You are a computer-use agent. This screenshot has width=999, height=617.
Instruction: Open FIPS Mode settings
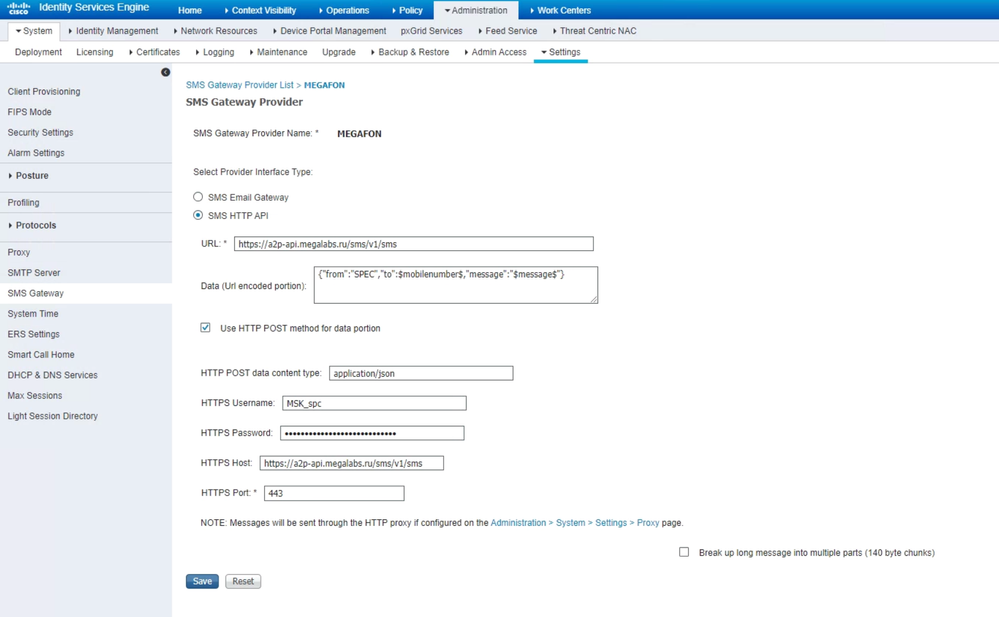[x=29, y=112]
